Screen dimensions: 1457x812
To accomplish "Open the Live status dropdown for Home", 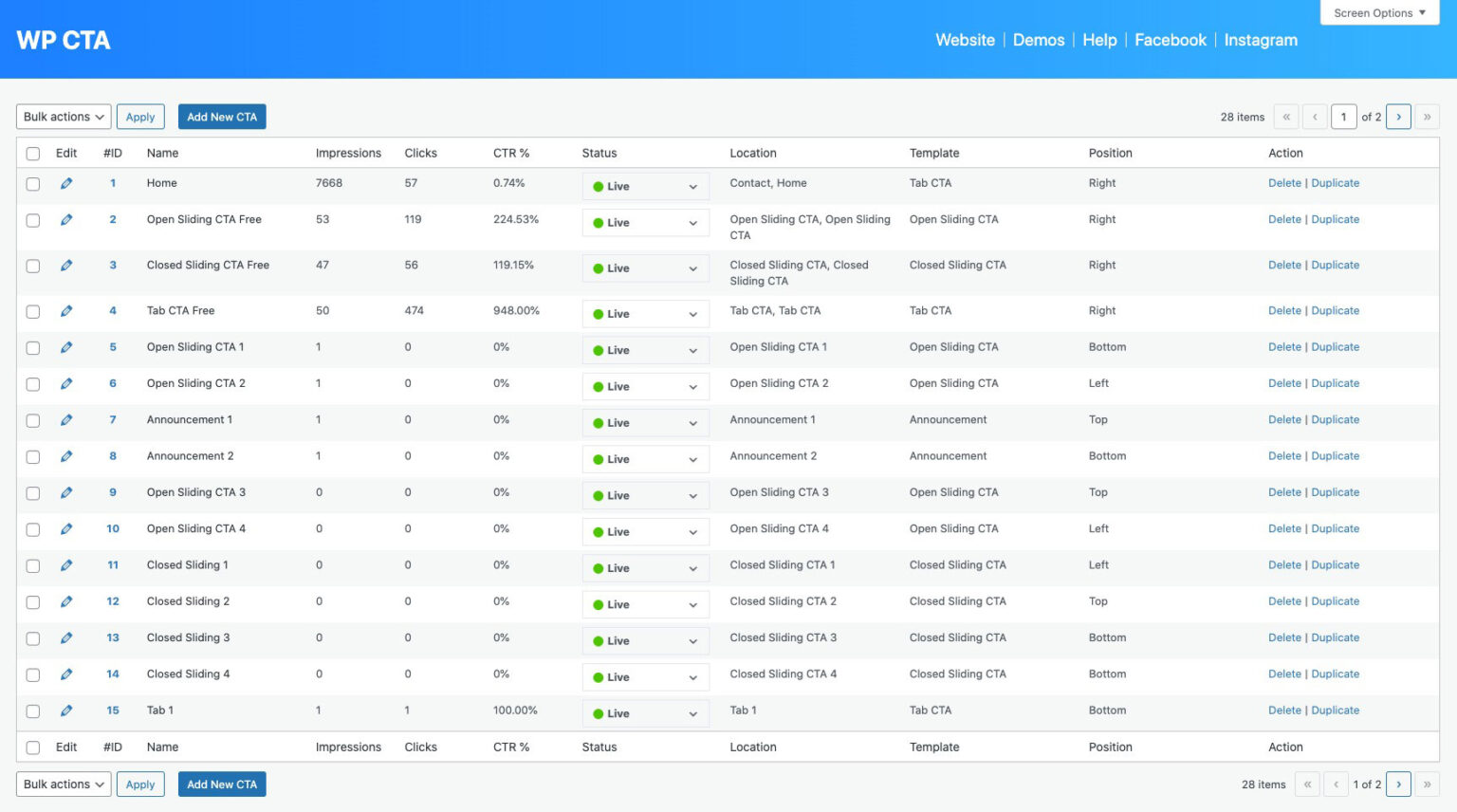I will [x=645, y=186].
